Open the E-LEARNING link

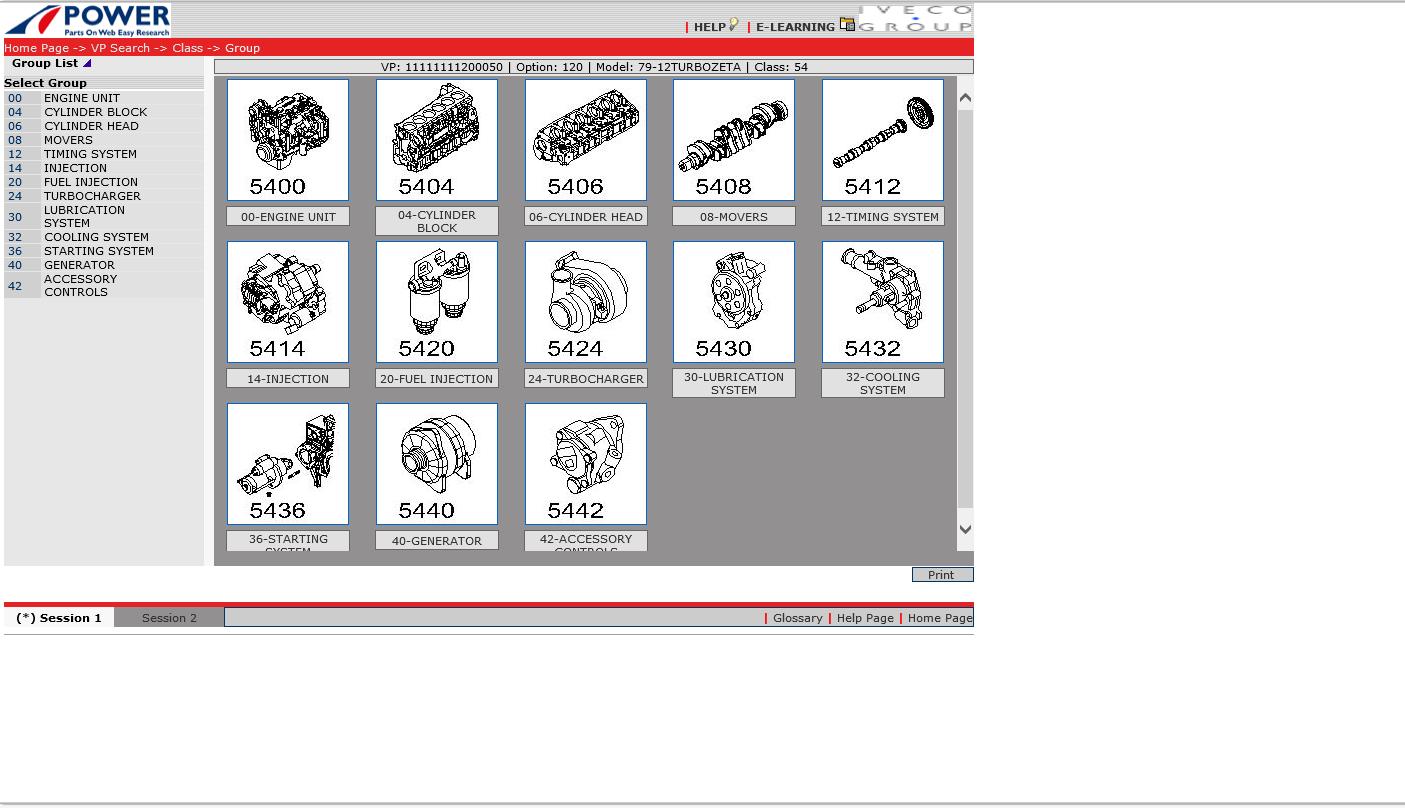pos(795,27)
